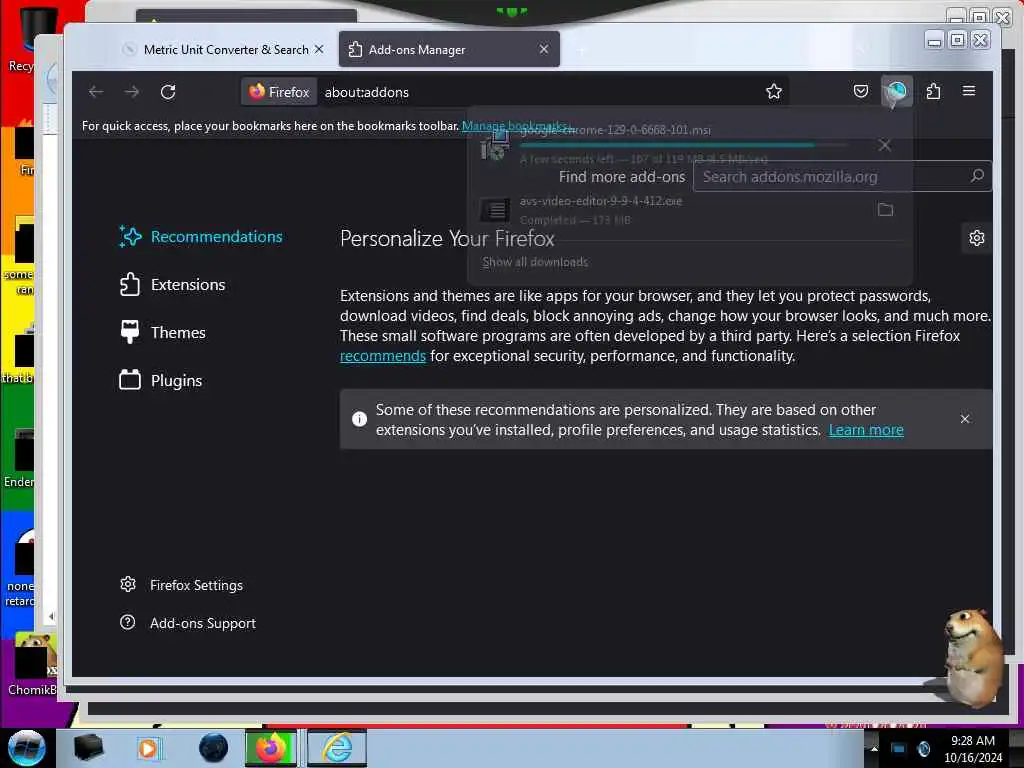
Task: Close the Metric Unit Converter tab
Action: point(319,49)
